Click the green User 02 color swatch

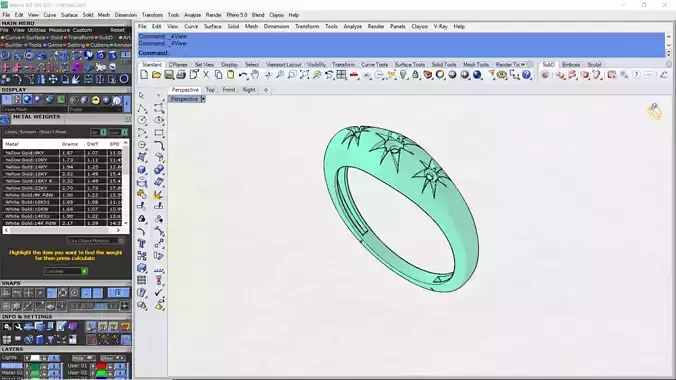102,373
